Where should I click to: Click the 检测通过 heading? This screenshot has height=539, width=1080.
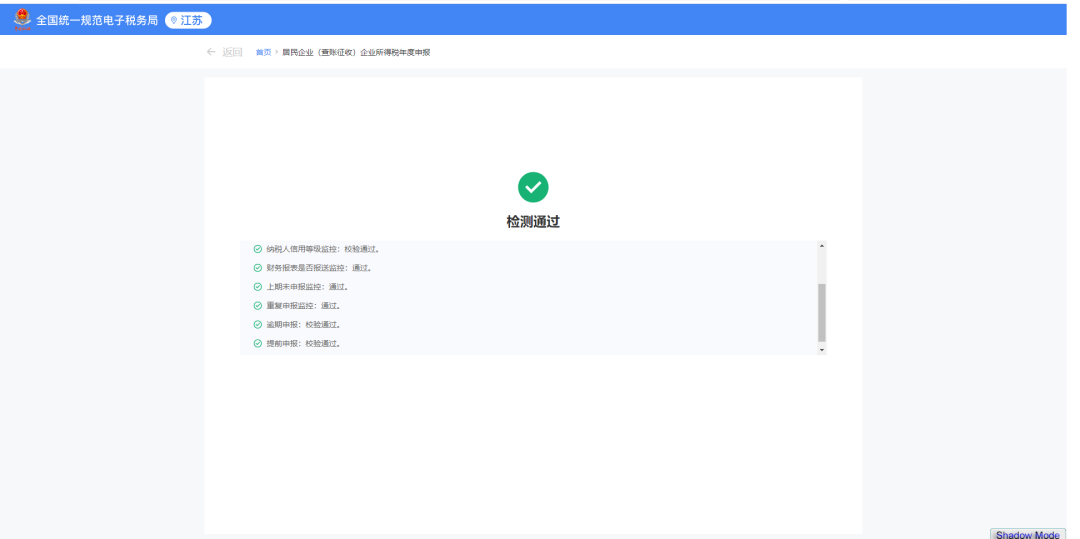coord(533,222)
